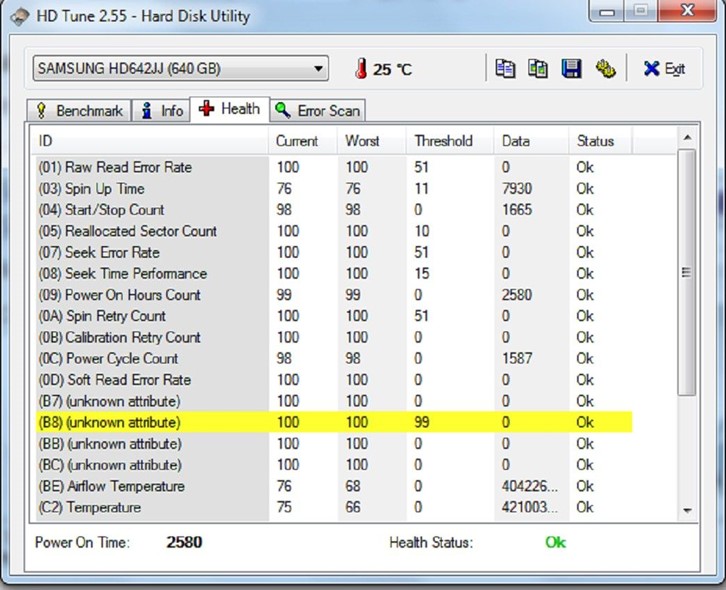Click the thermometer temperature icon

click(360, 69)
